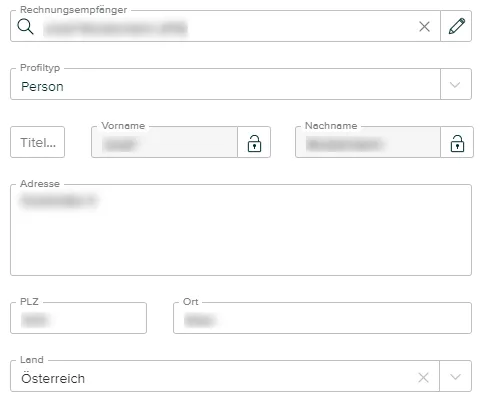Click inside the Adresse text area
Screen dimensions: 481x406
[x=241, y=230]
